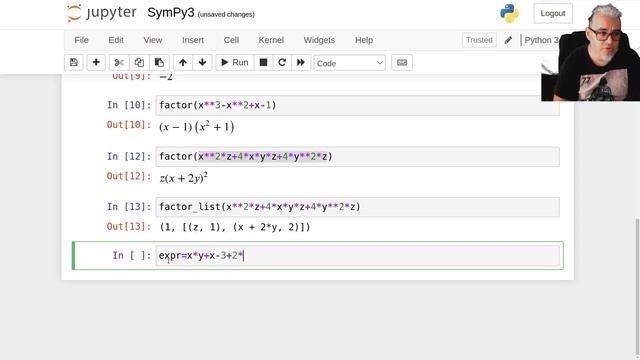Rename notebook via SymPy3 title
The height and width of the screenshot is (360, 640).
click(x=171, y=13)
